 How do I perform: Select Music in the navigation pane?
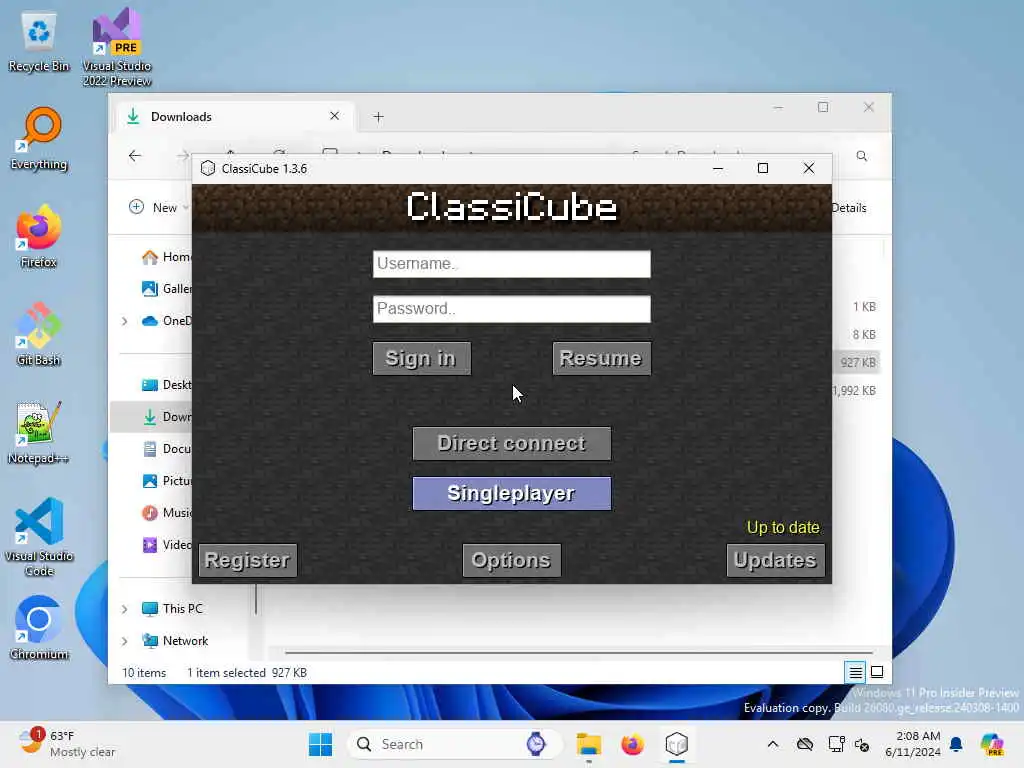click(167, 513)
